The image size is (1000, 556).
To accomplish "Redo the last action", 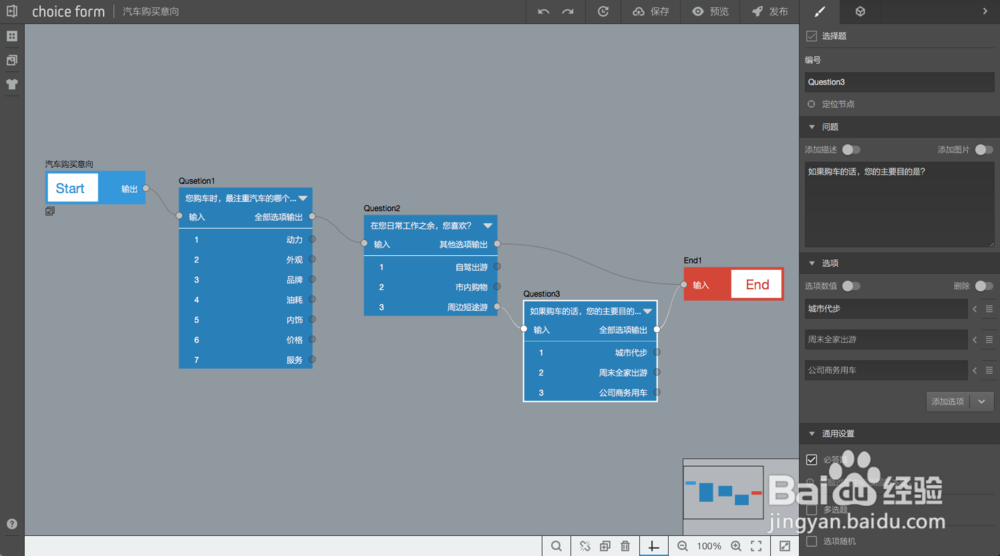I will (x=568, y=11).
